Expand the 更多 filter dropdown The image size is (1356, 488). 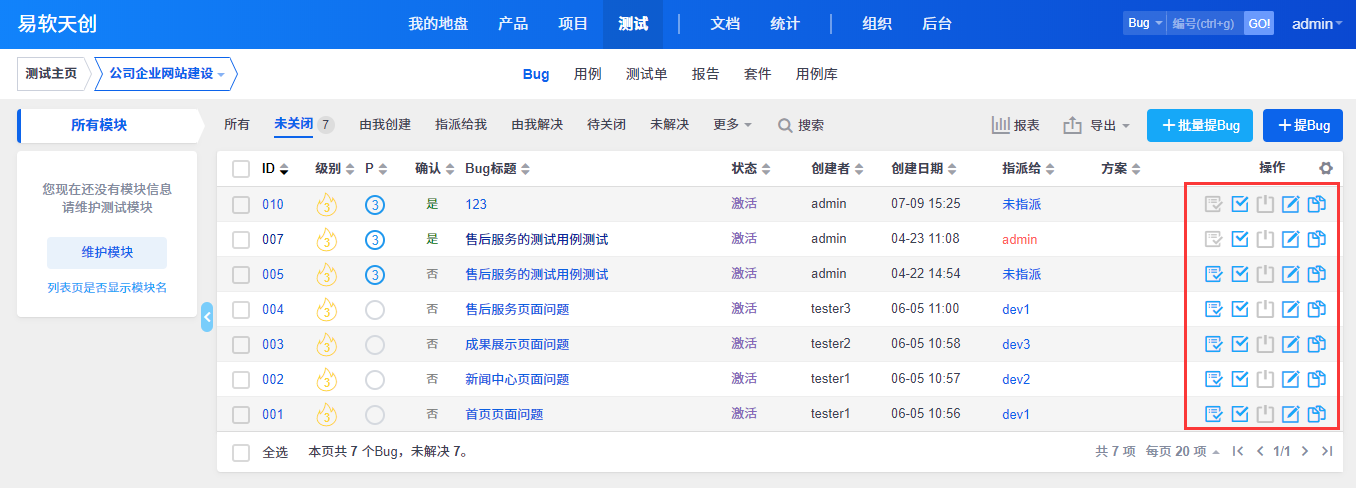point(732,125)
